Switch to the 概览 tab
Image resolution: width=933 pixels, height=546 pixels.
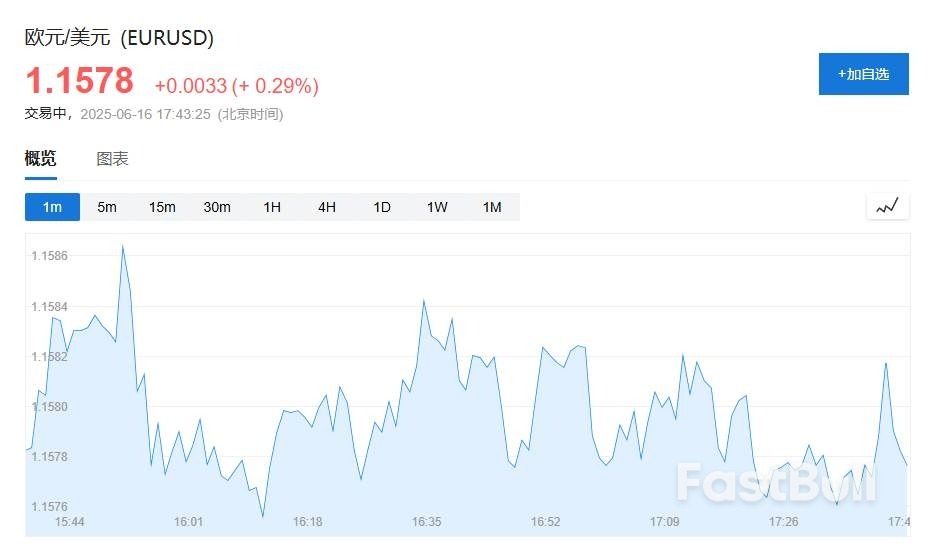coord(41,159)
